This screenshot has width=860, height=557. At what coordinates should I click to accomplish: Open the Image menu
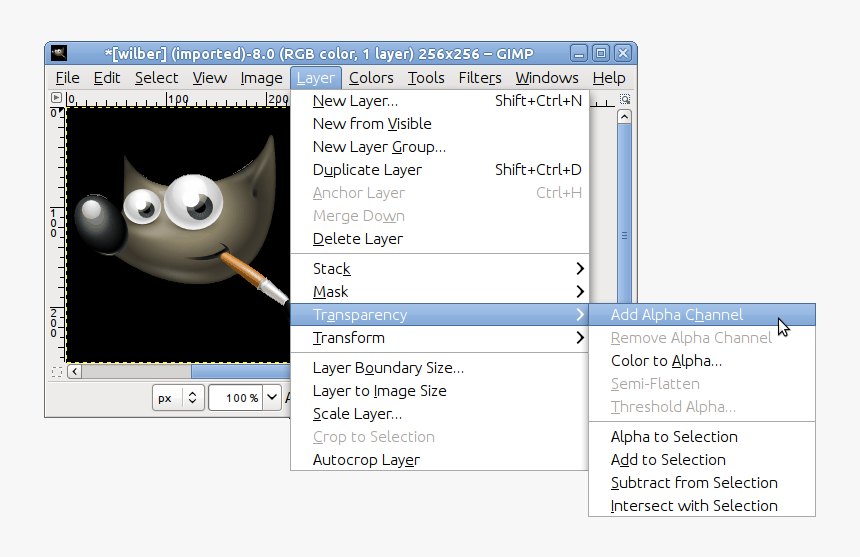[x=261, y=78]
